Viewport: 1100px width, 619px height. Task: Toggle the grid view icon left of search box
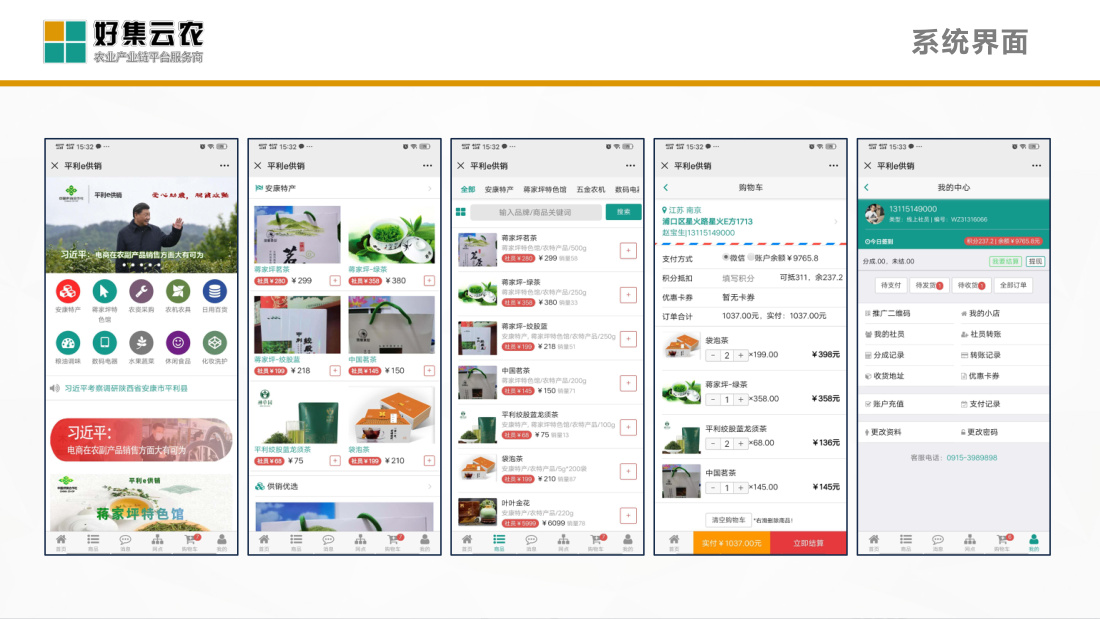pos(461,212)
